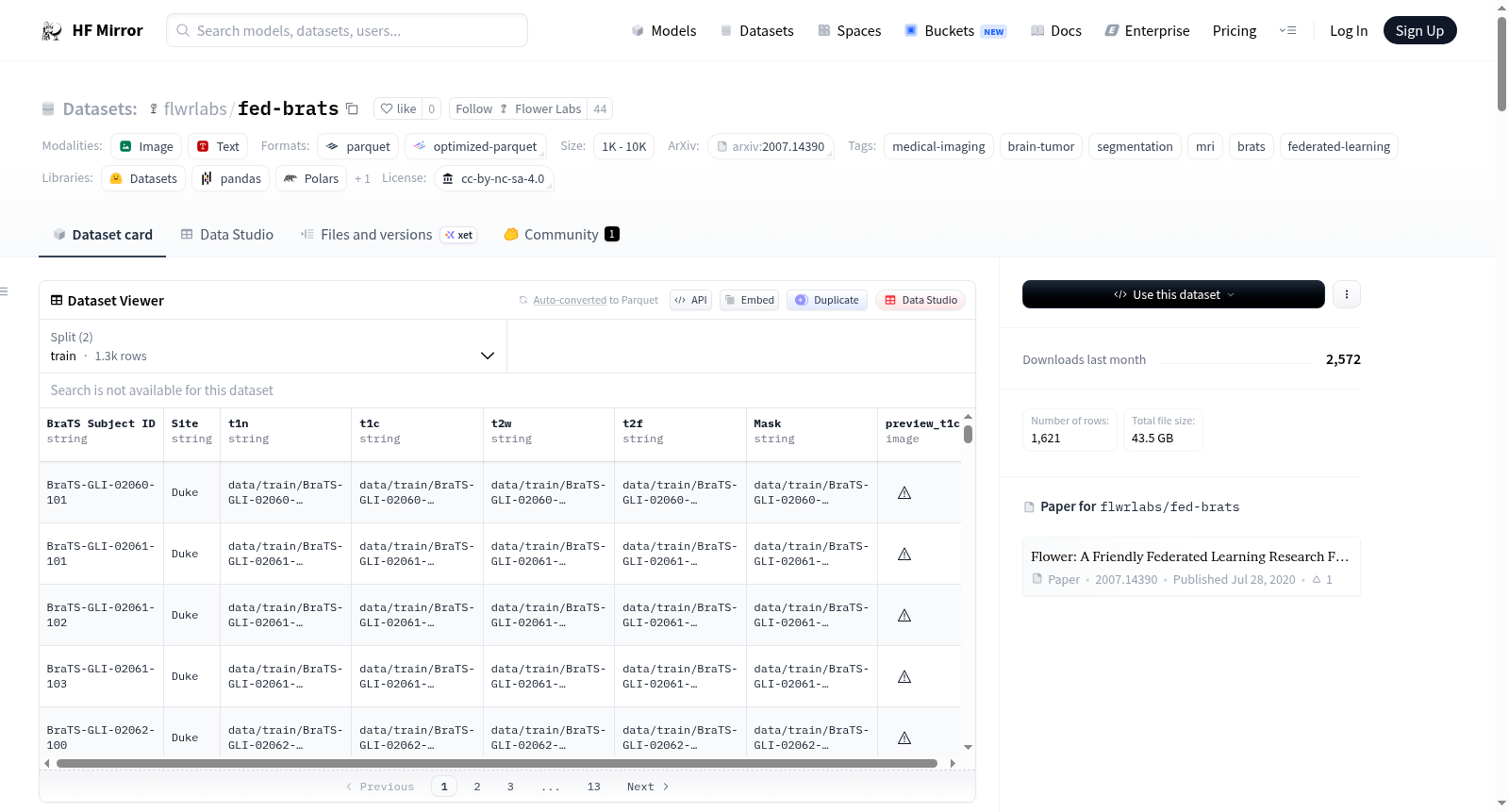
Task: Click the table vertical scrollbar thumb
Action: (968, 434)
